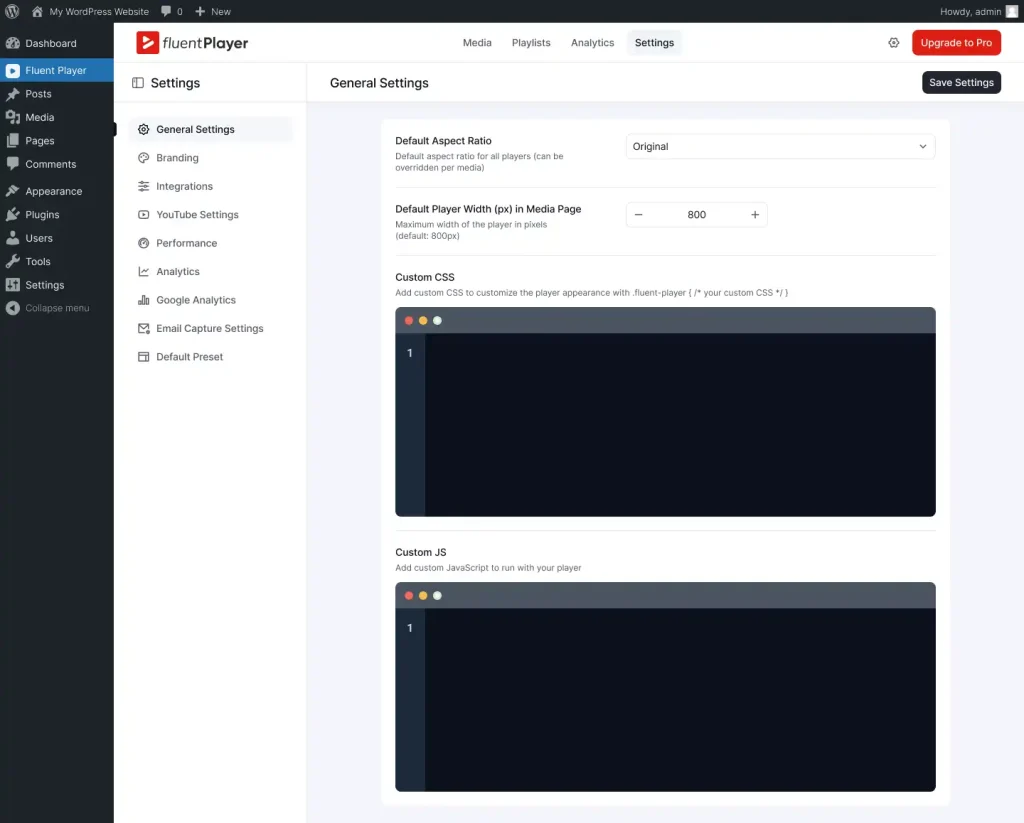Open the gear icon beside Upgrade to Pro
Screen dimensions: 1024x823
[x=894, y=43]
